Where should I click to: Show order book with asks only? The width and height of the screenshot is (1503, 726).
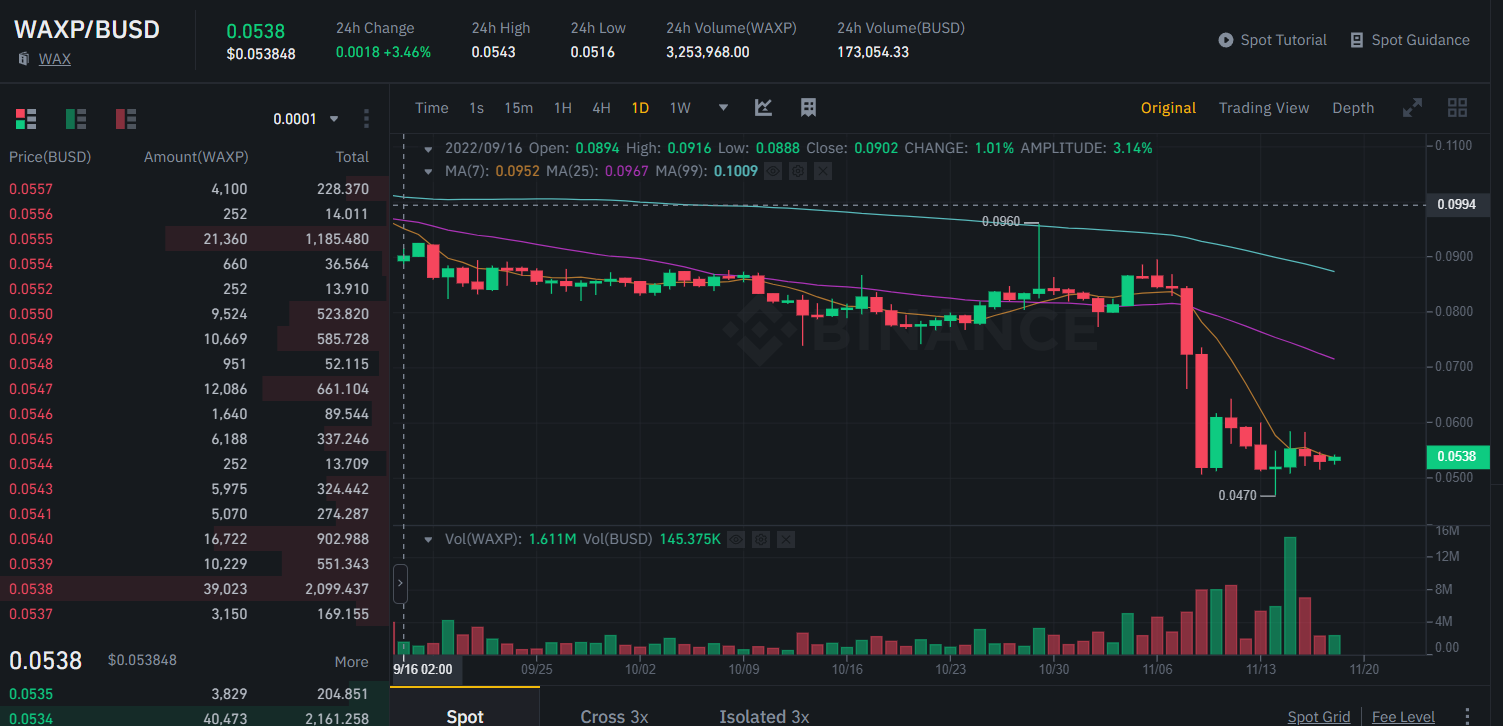pos(126,119)
